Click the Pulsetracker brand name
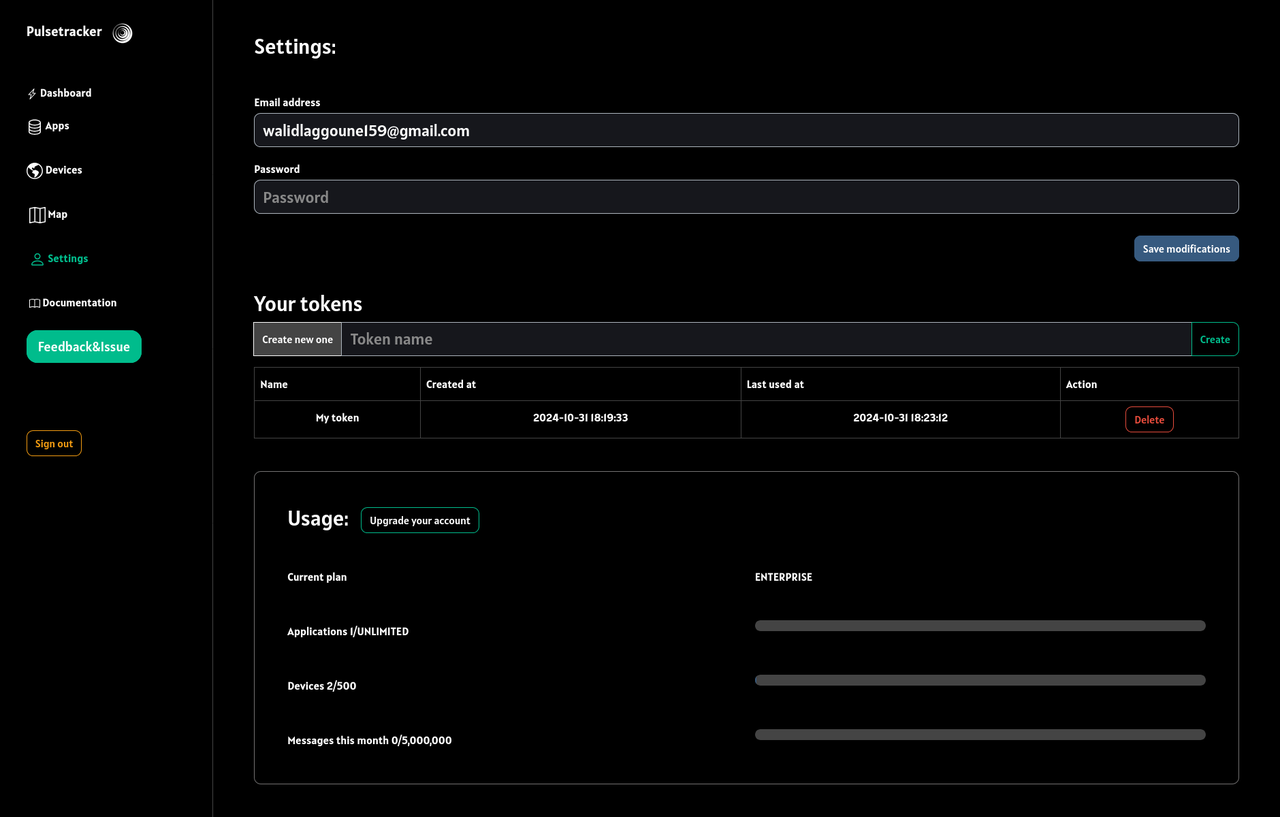 coord(64,31)
